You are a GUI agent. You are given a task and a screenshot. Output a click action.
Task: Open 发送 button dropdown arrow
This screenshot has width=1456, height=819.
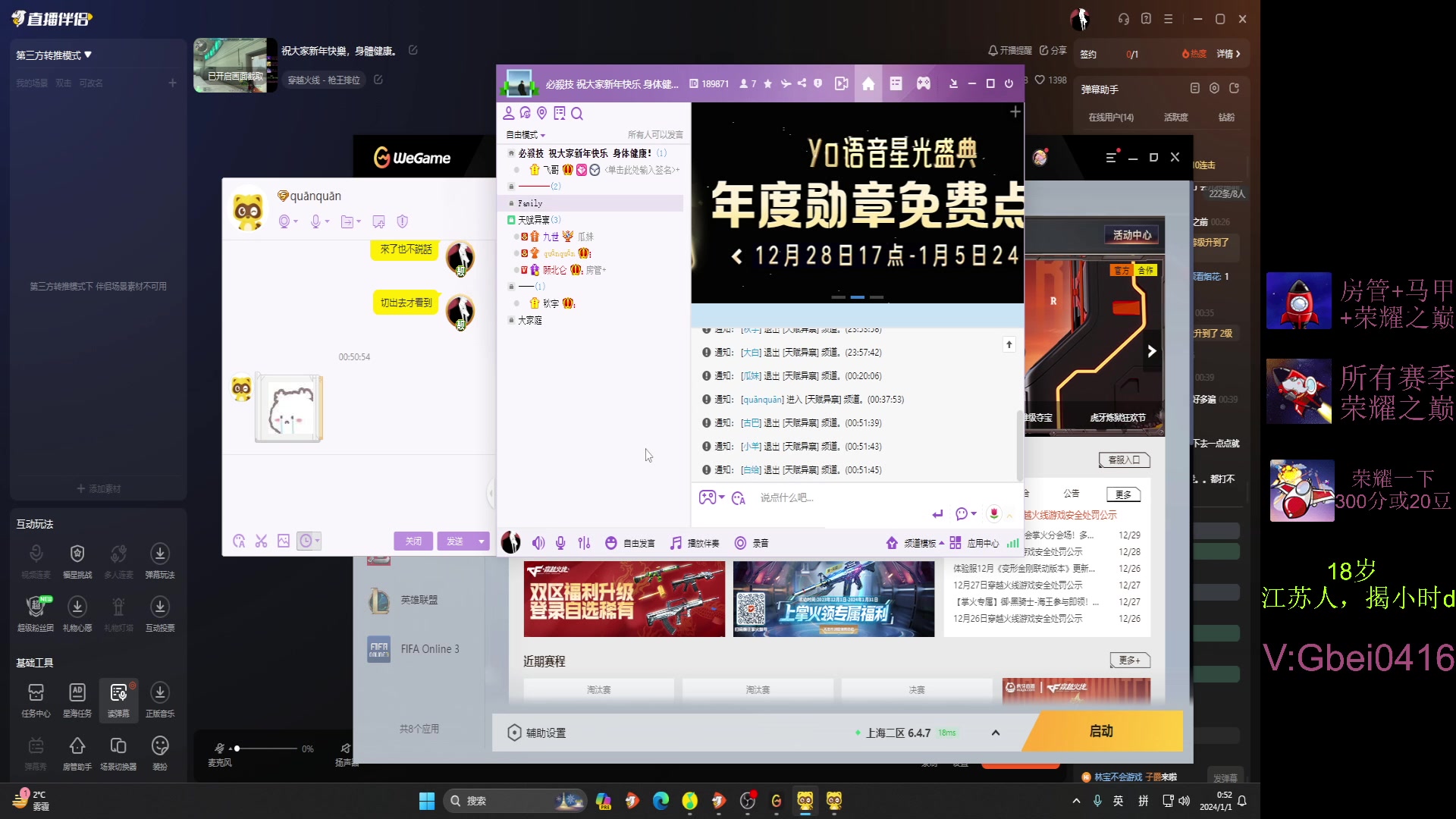[481, 541]
